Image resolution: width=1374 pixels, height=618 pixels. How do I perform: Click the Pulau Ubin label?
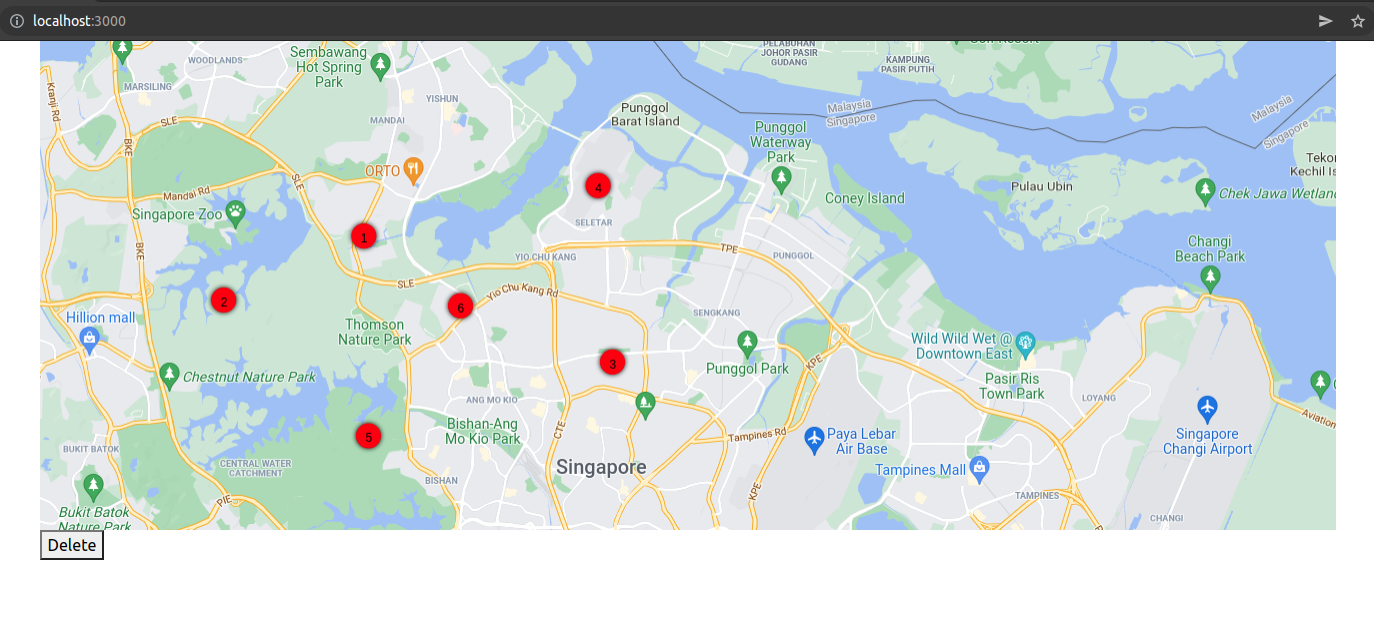[1041, 186]
